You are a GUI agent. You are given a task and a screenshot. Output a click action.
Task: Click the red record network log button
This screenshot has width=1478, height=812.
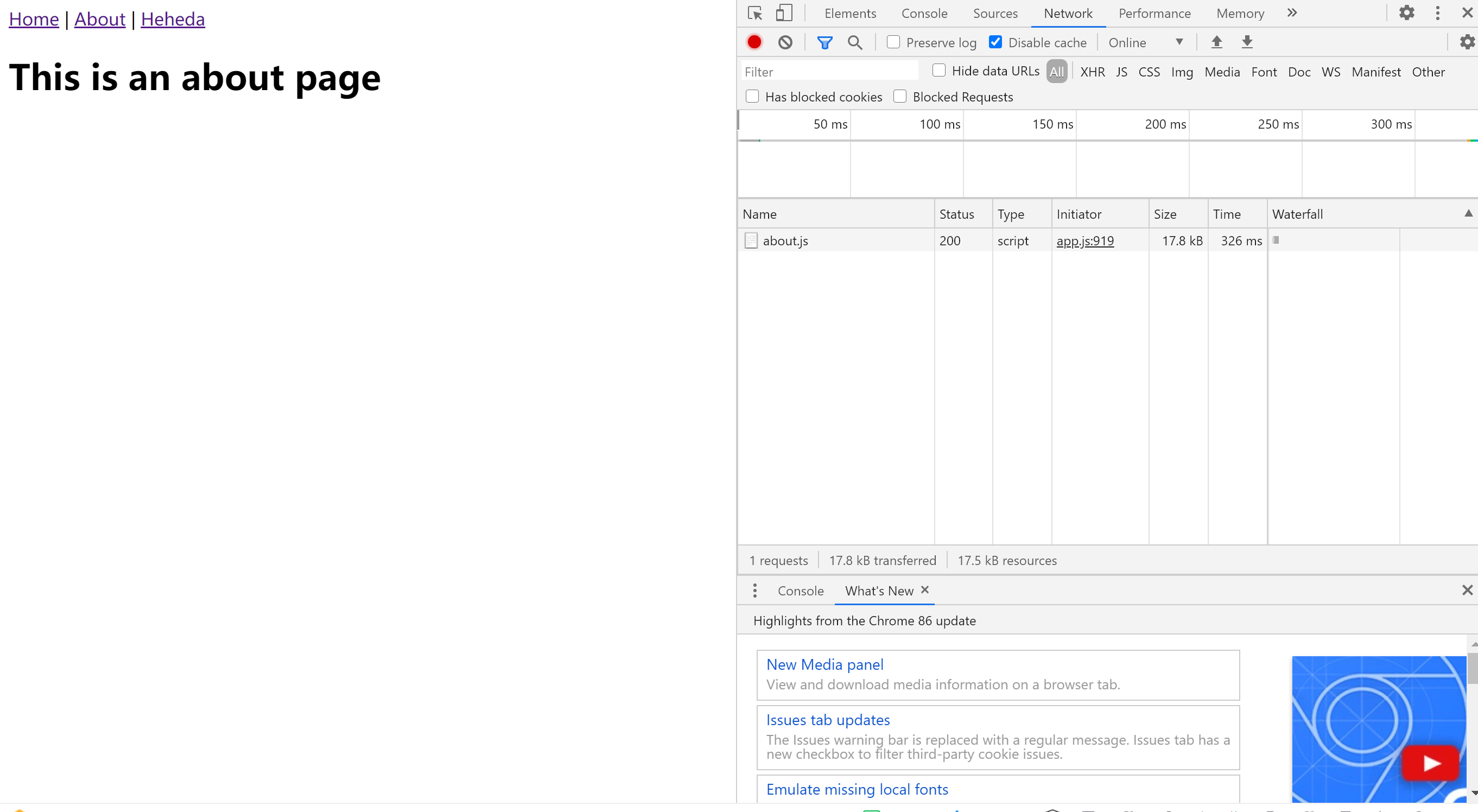click(754, 42)
